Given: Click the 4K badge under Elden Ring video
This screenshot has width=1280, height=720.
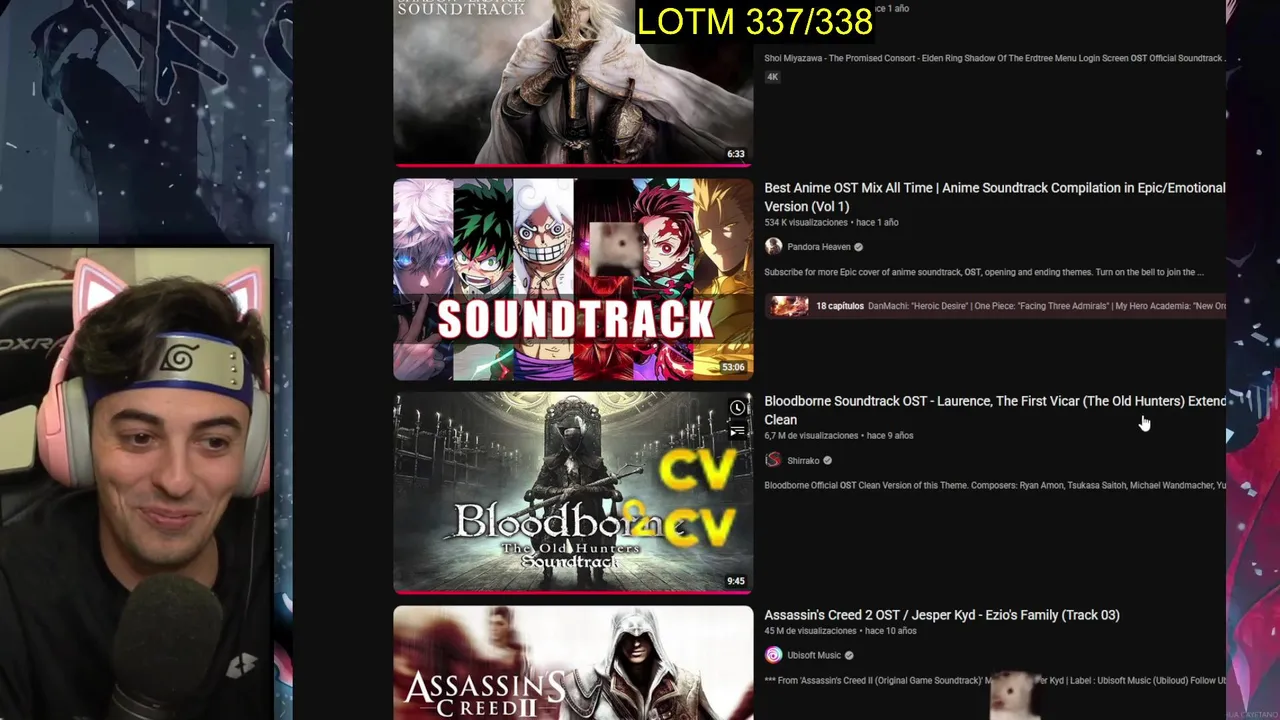Looking at the screenshot, I should pyautogui.click(x=772, y=77).
